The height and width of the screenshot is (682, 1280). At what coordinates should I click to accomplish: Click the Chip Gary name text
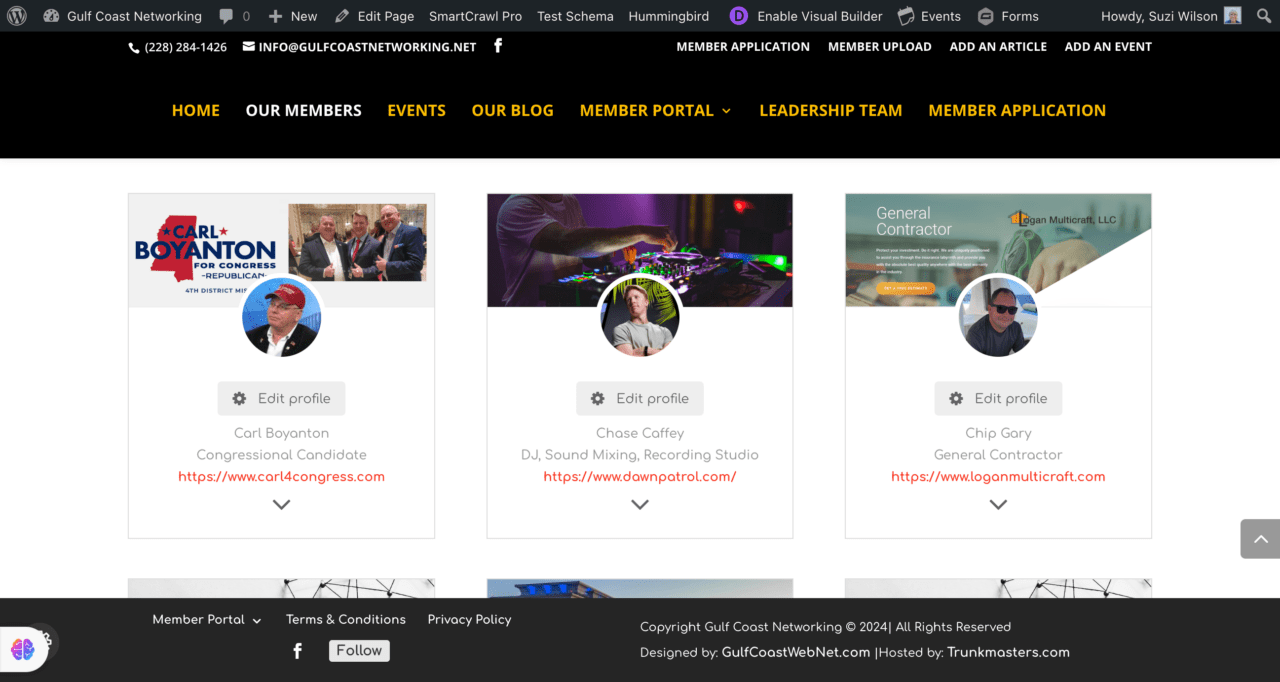[x=998, y=433]
